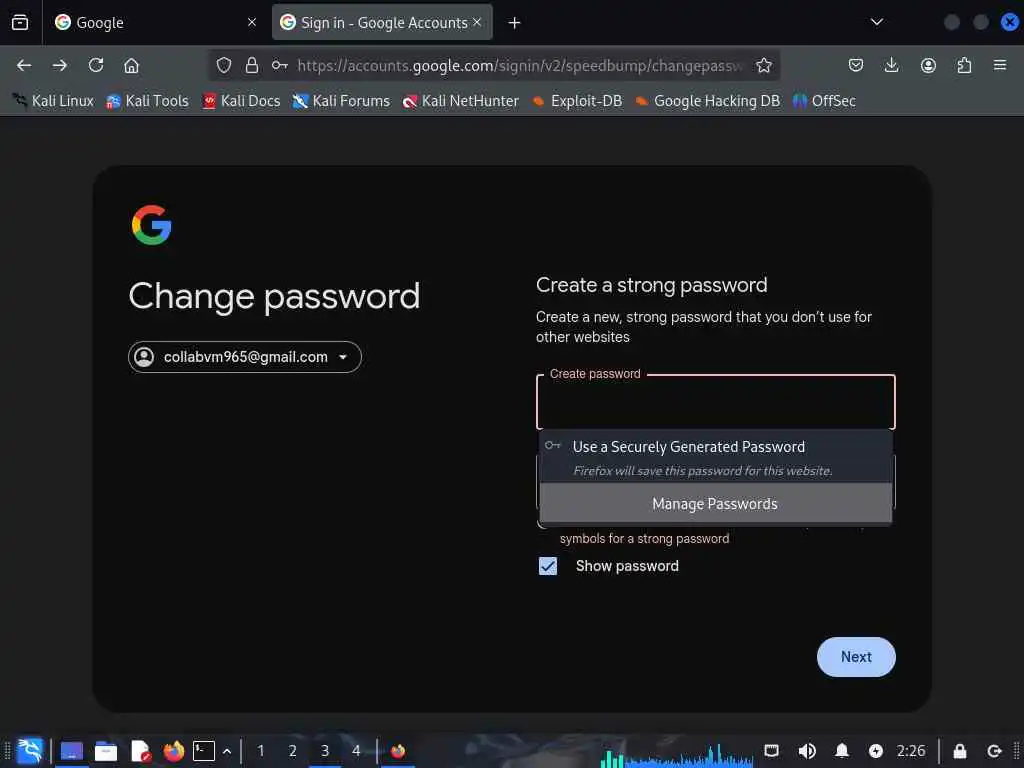The height and width of the screenshot is (768, 1024).
Task: Switch to workspace 2
Action: 293,751
